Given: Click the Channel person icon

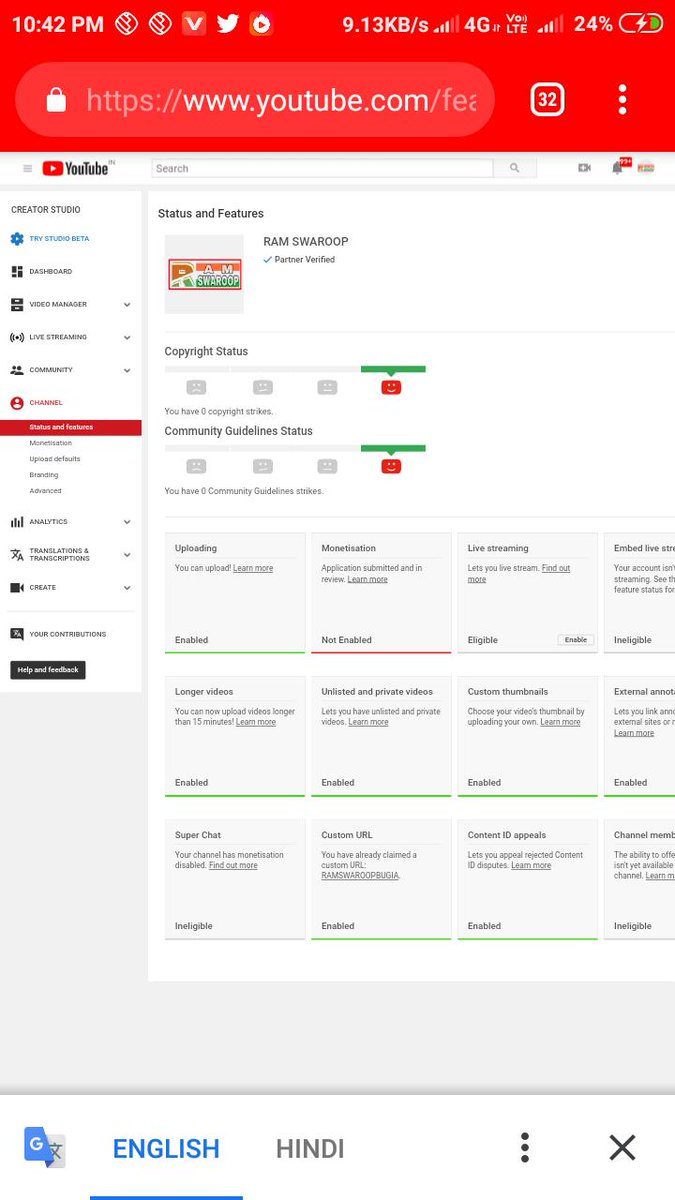Looking at the screenshot, I should click(17, 403).
